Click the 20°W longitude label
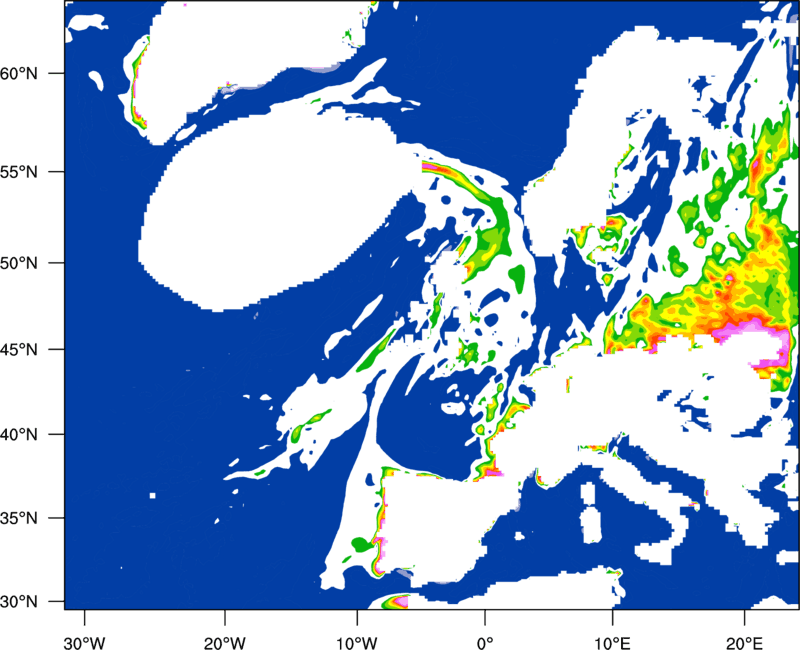Viewport: 800px width, 650px height. click(224, 643)
